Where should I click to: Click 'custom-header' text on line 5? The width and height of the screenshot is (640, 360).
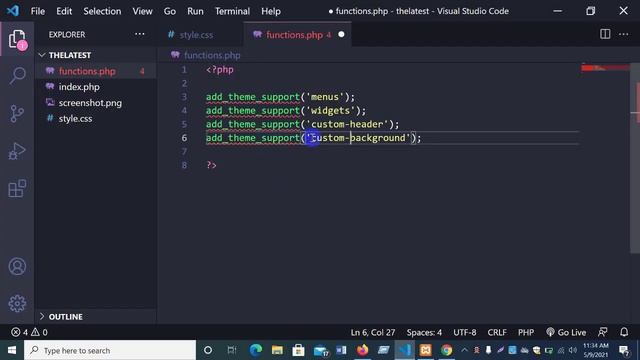[x=347, y=124]
